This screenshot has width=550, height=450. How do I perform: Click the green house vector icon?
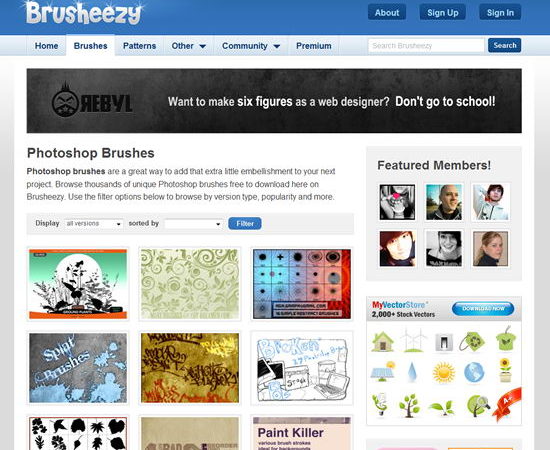[382, 341]
